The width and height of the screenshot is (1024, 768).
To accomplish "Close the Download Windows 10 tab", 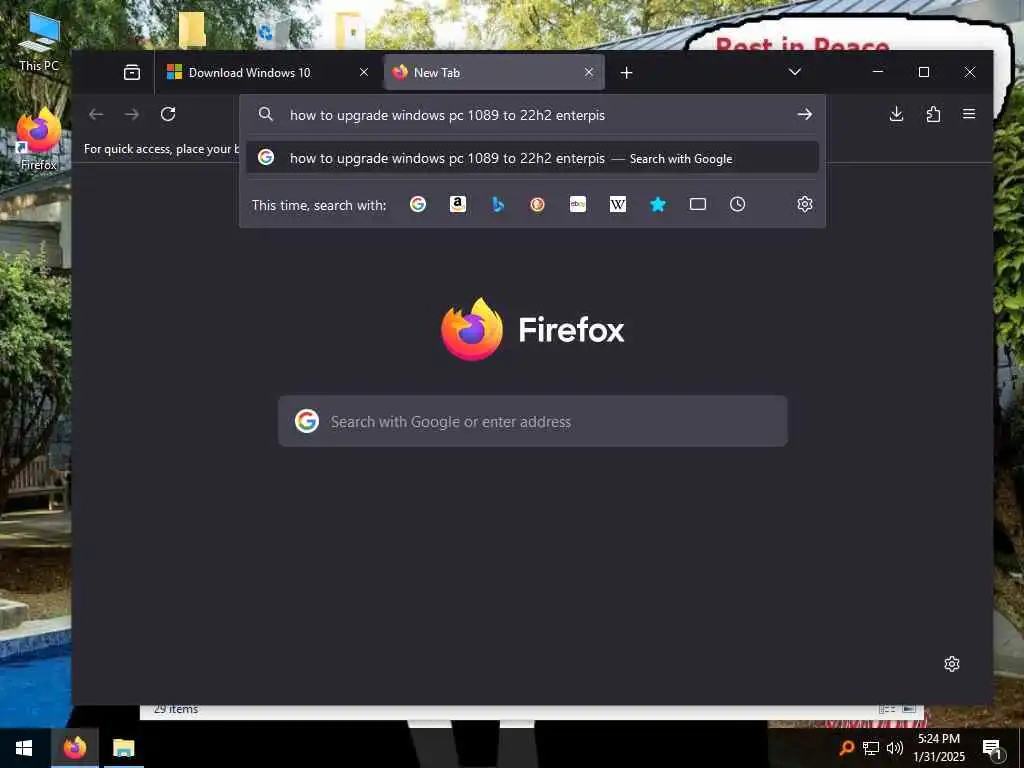I will (x=364, y=72).
